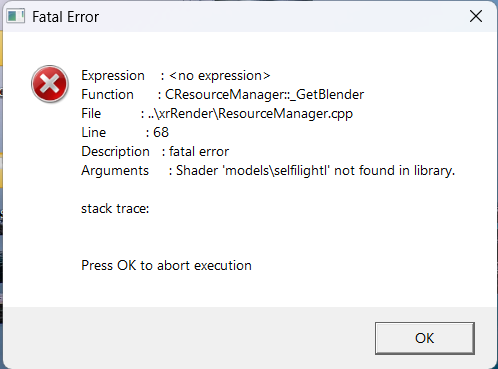The width and height of the screenshot is (498, 369).
Task: Click the <no expression> value text
Action: [220, 76]
